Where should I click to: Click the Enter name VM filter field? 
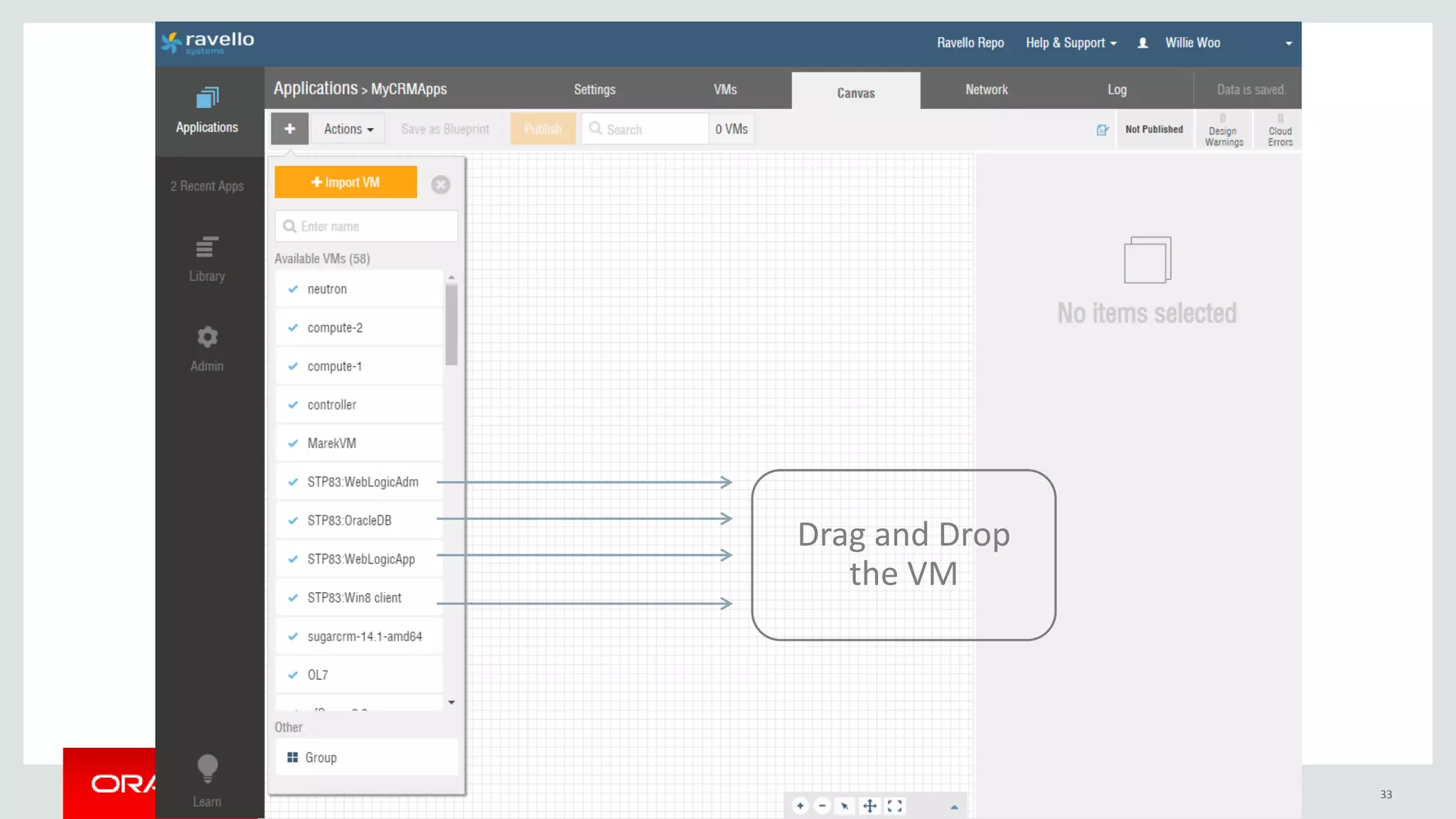(366, 226)
